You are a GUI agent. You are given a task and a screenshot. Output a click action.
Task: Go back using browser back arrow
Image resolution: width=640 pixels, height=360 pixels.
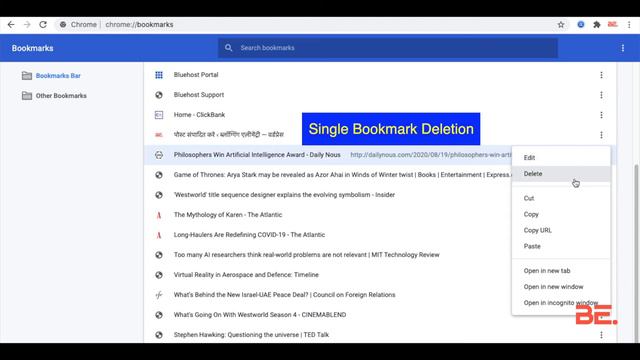11,24
